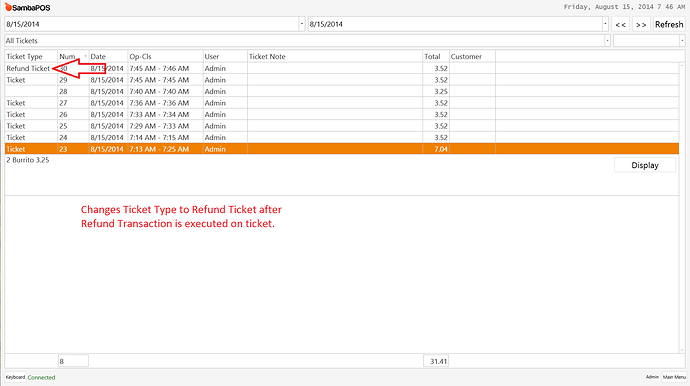This screenshot has height=386, width=690.
Task: Click the SambaPOS logo icon
Action: [8, 7]
